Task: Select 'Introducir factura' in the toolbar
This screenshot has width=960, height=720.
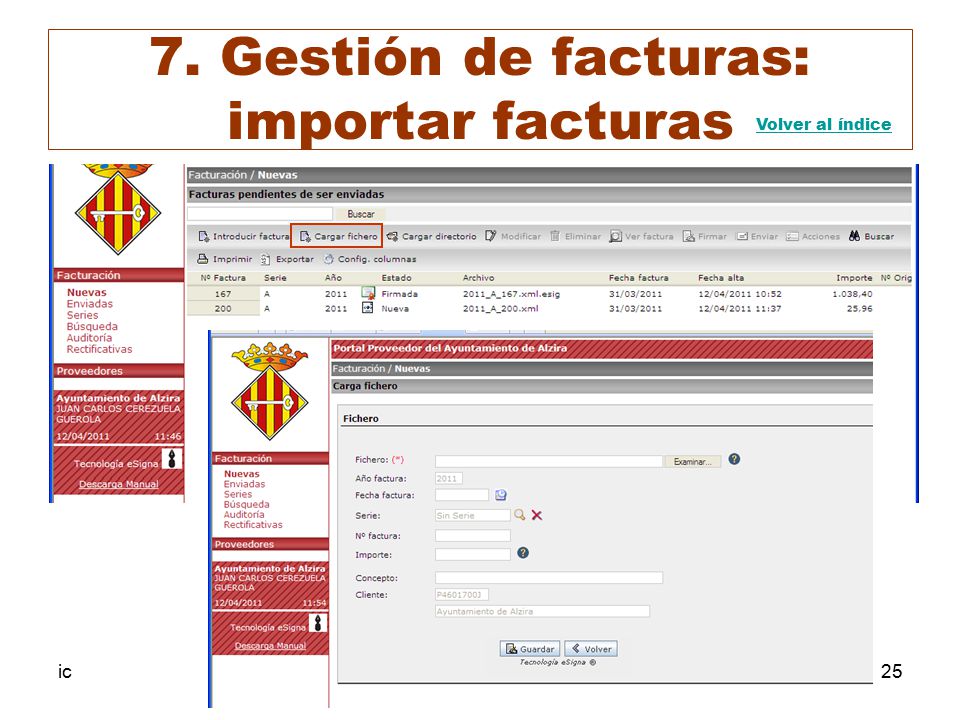Action: pos(244,236)
